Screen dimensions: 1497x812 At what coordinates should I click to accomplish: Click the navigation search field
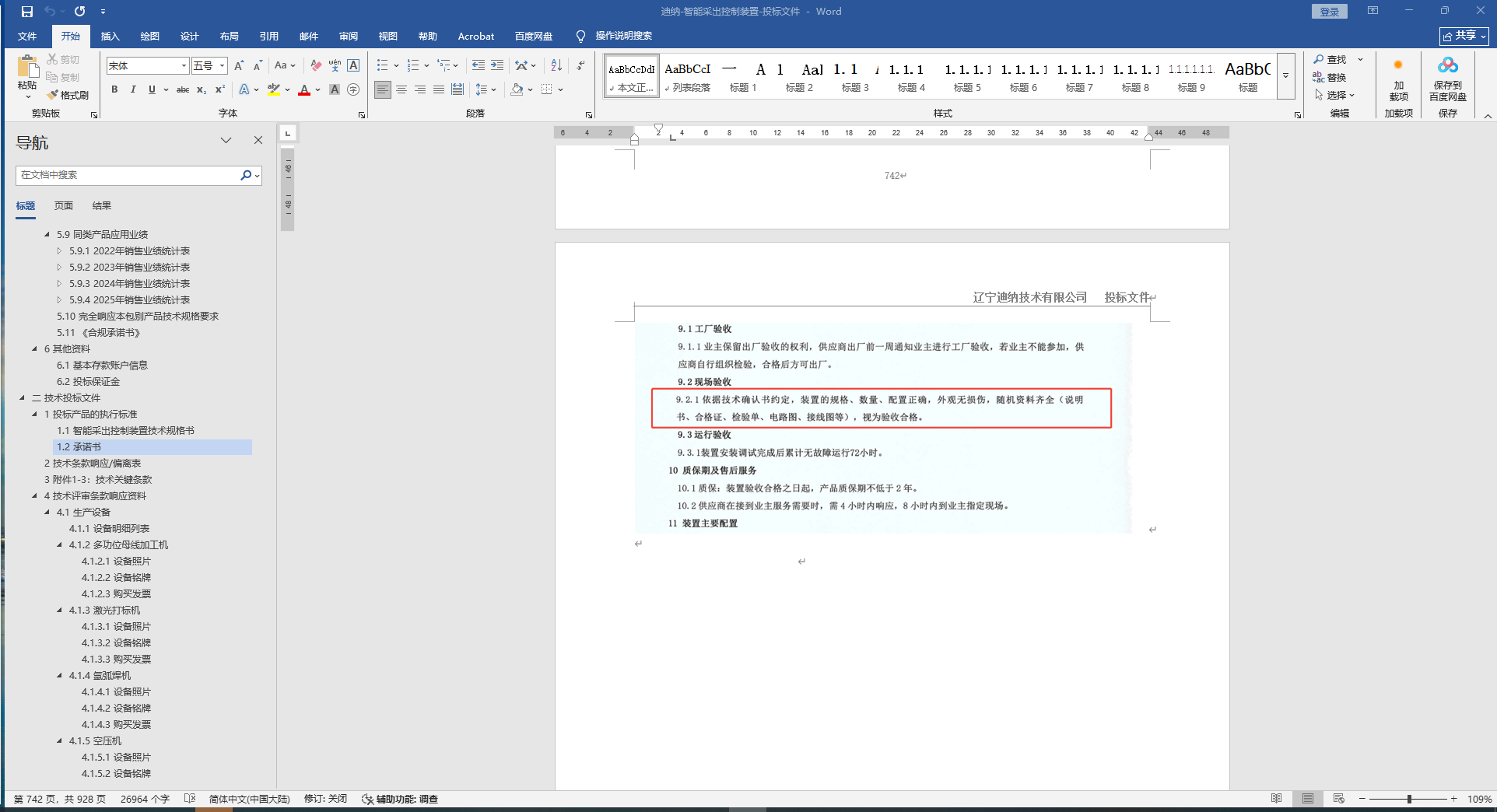128,175
